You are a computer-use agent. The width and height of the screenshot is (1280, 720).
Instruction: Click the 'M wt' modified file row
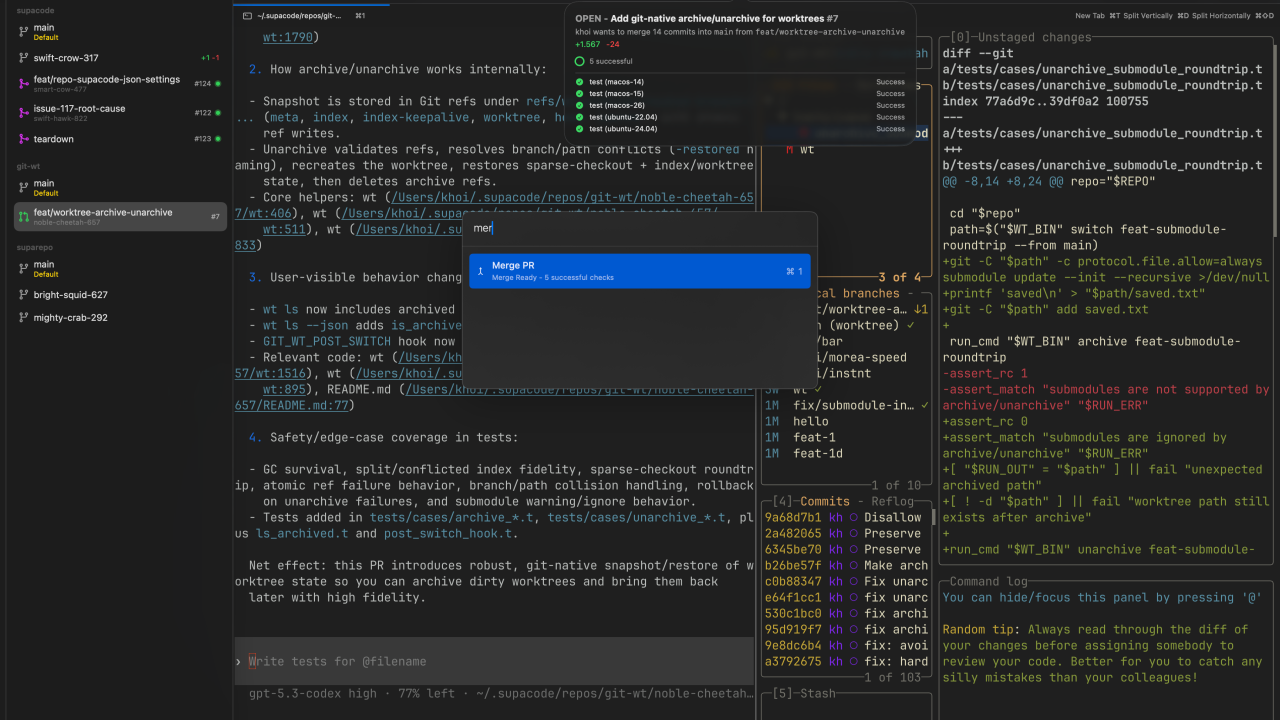(846, 149)
